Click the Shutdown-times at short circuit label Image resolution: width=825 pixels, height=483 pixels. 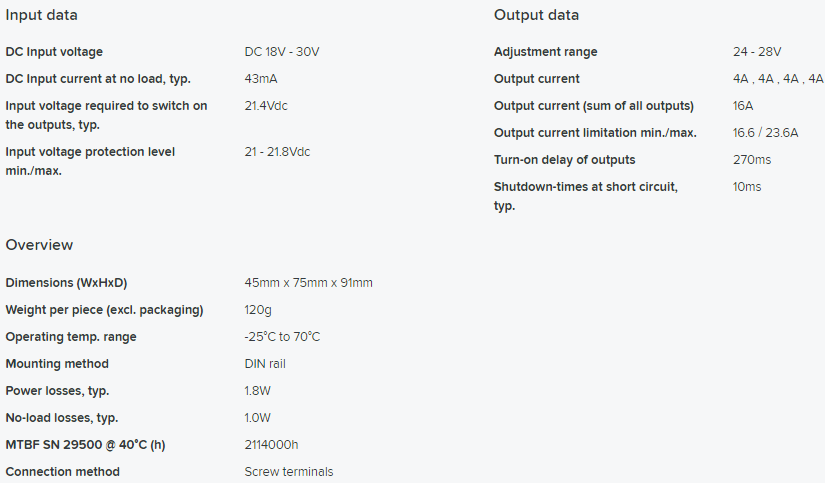coord(586,196)
